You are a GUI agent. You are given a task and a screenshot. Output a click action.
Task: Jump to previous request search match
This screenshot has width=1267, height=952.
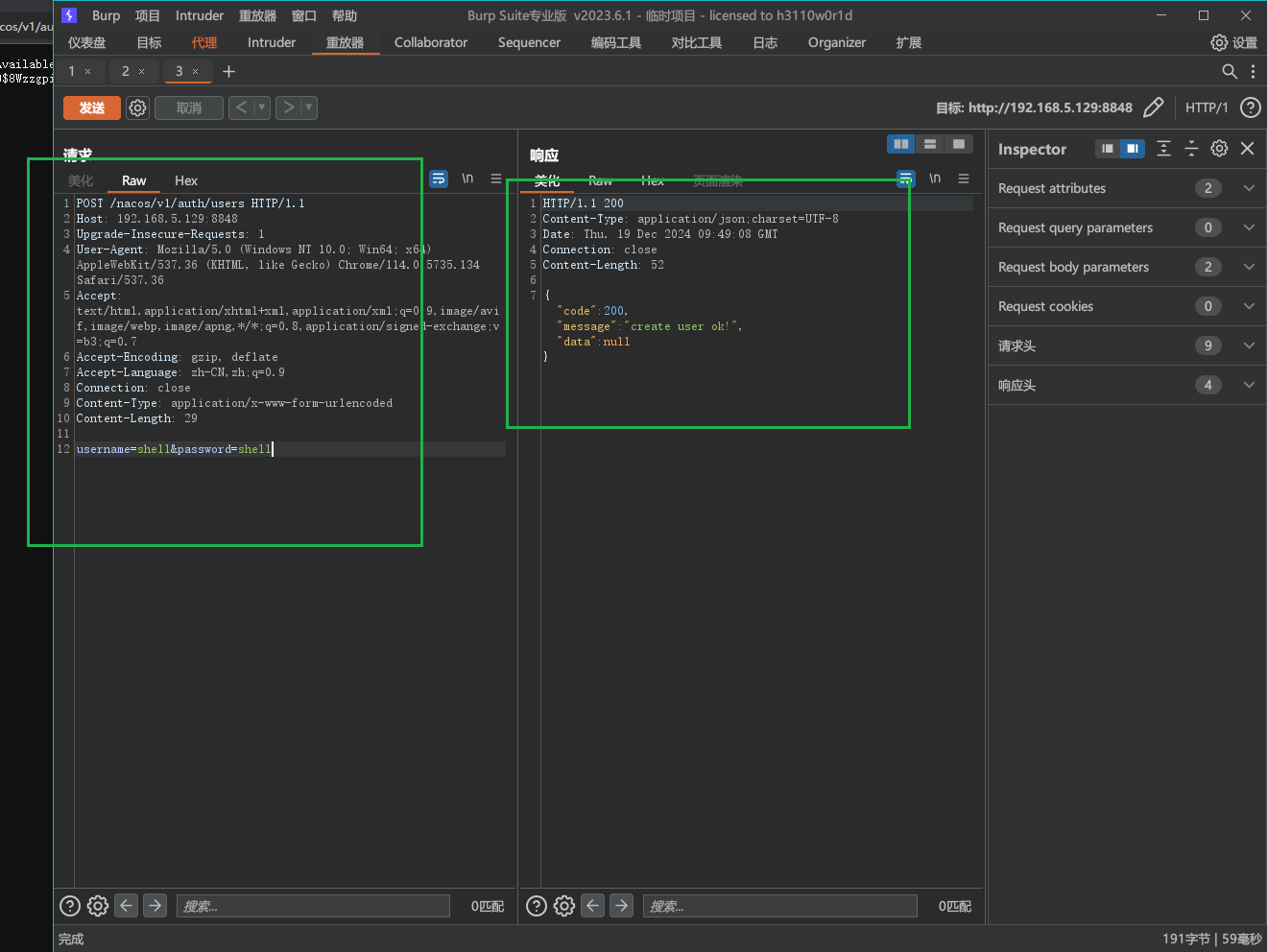(126, 905)
